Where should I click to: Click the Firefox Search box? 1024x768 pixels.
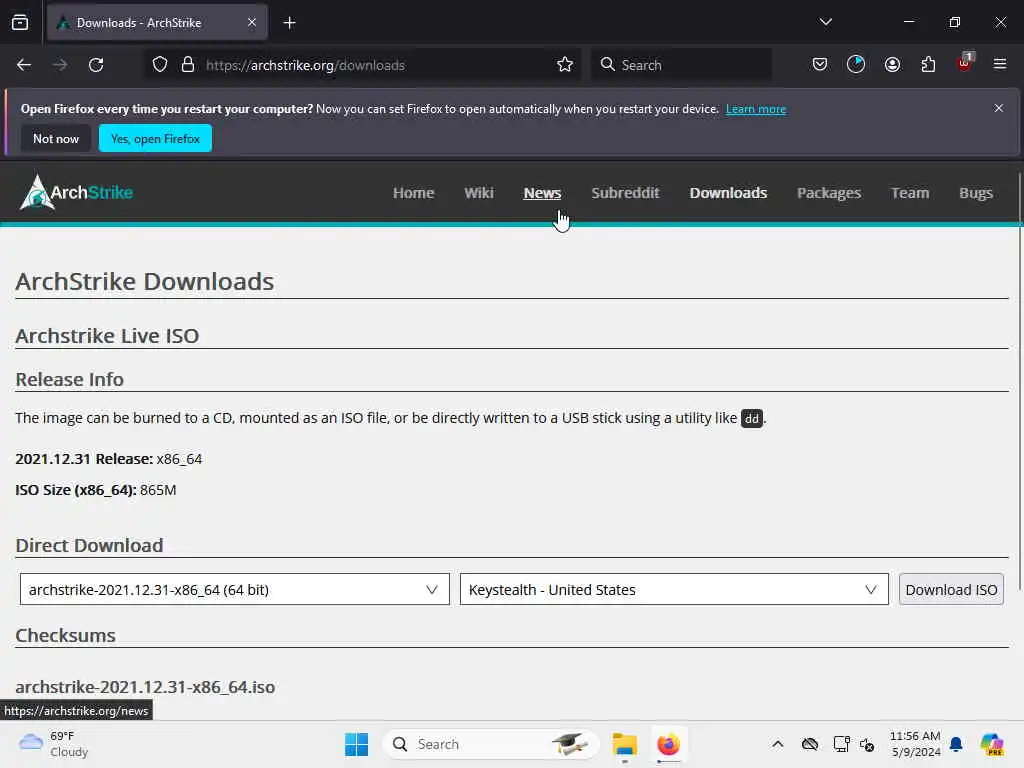tap(681, 65)
